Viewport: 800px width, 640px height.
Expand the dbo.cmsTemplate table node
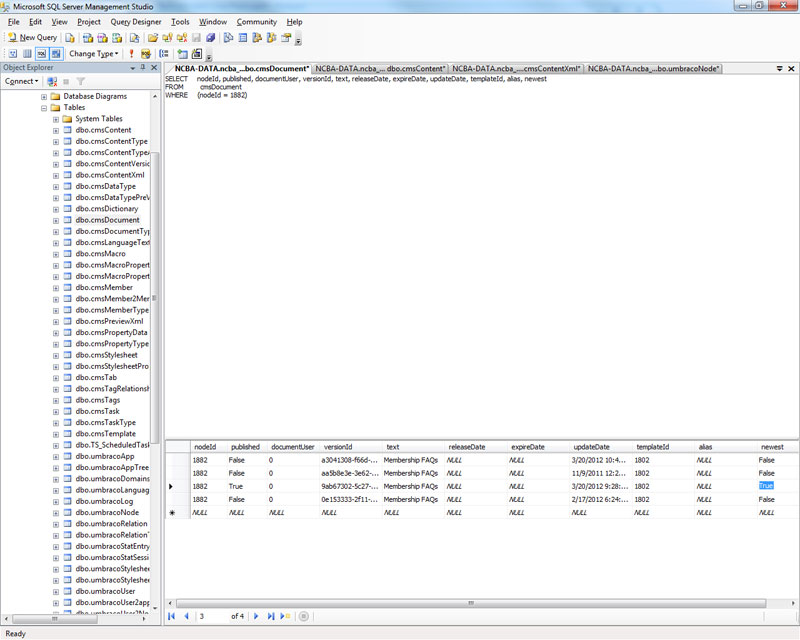(56, 434)
